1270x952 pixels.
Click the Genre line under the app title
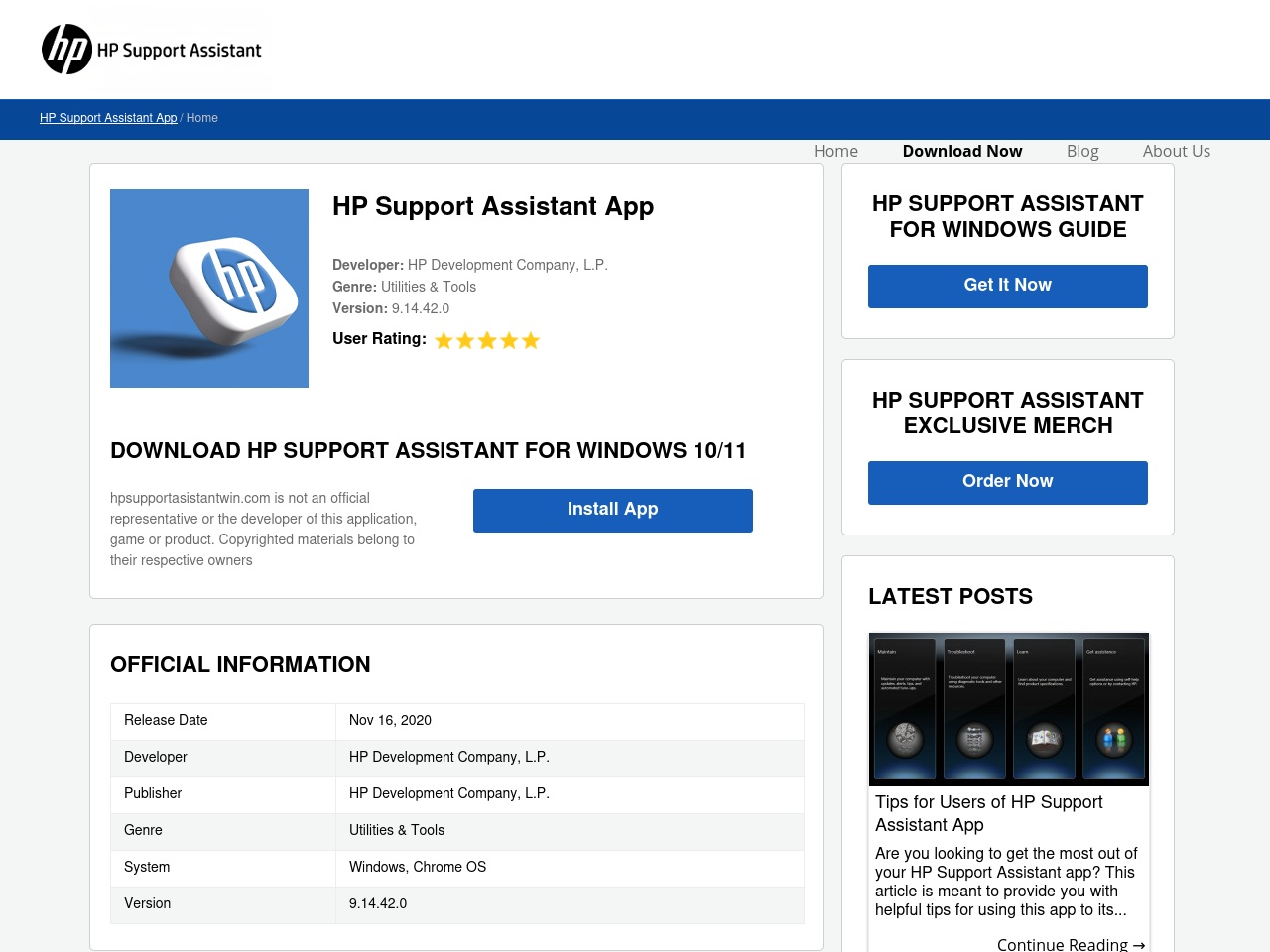pyautogui.click(x=404, y=287)
